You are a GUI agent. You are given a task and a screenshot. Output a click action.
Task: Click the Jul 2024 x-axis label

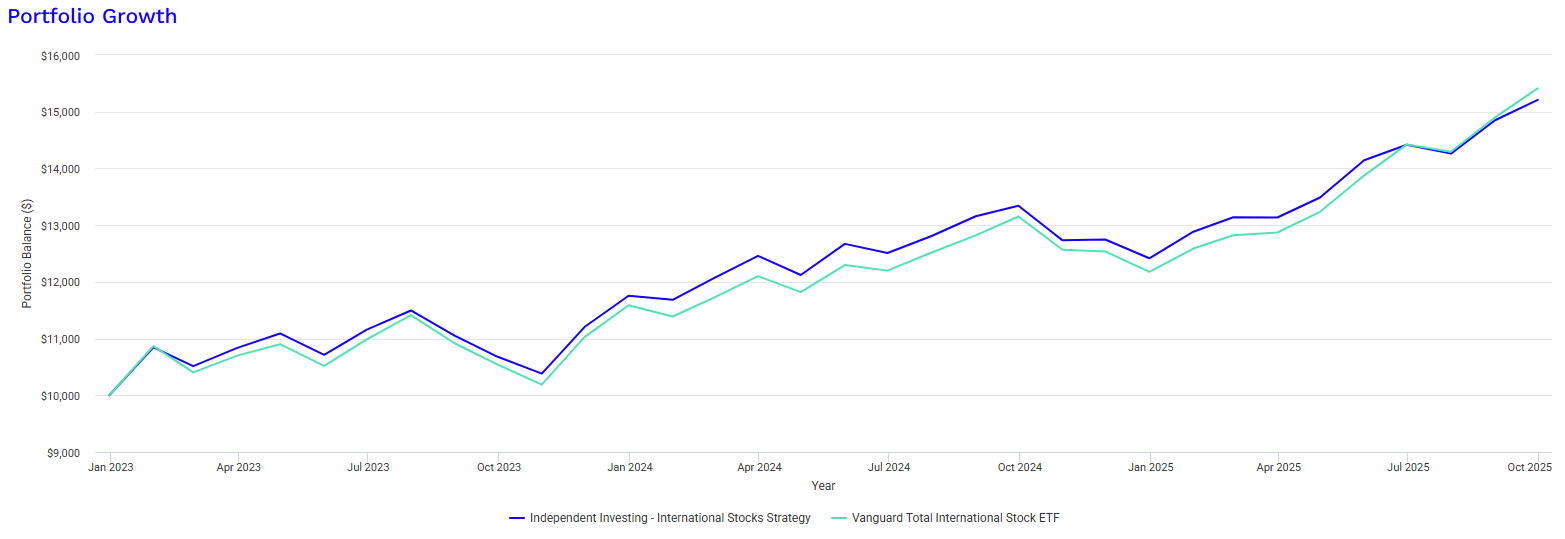pos(888,467)
